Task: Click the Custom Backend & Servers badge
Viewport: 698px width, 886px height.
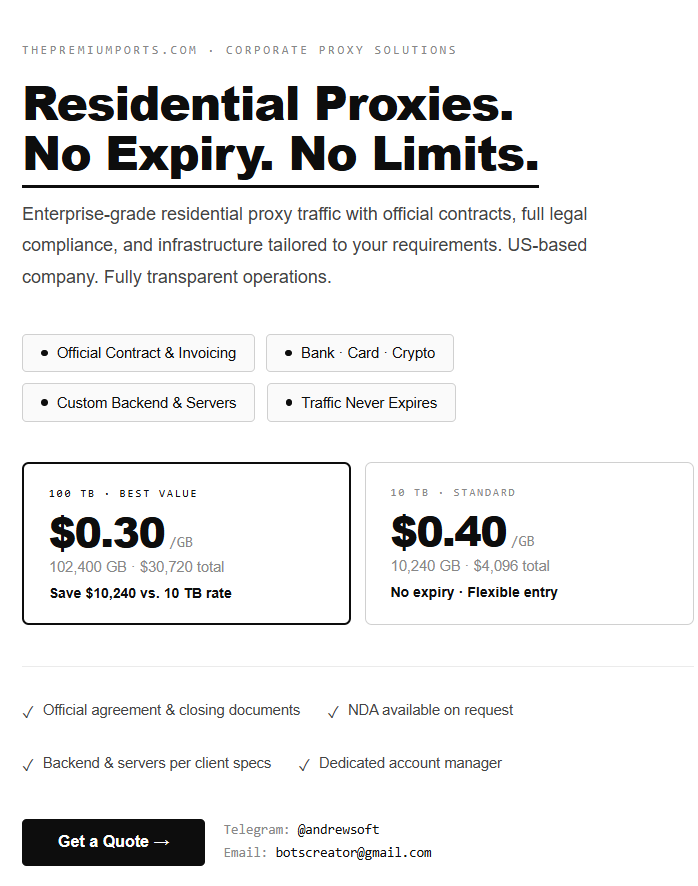Action: click(x=138, y=403)
